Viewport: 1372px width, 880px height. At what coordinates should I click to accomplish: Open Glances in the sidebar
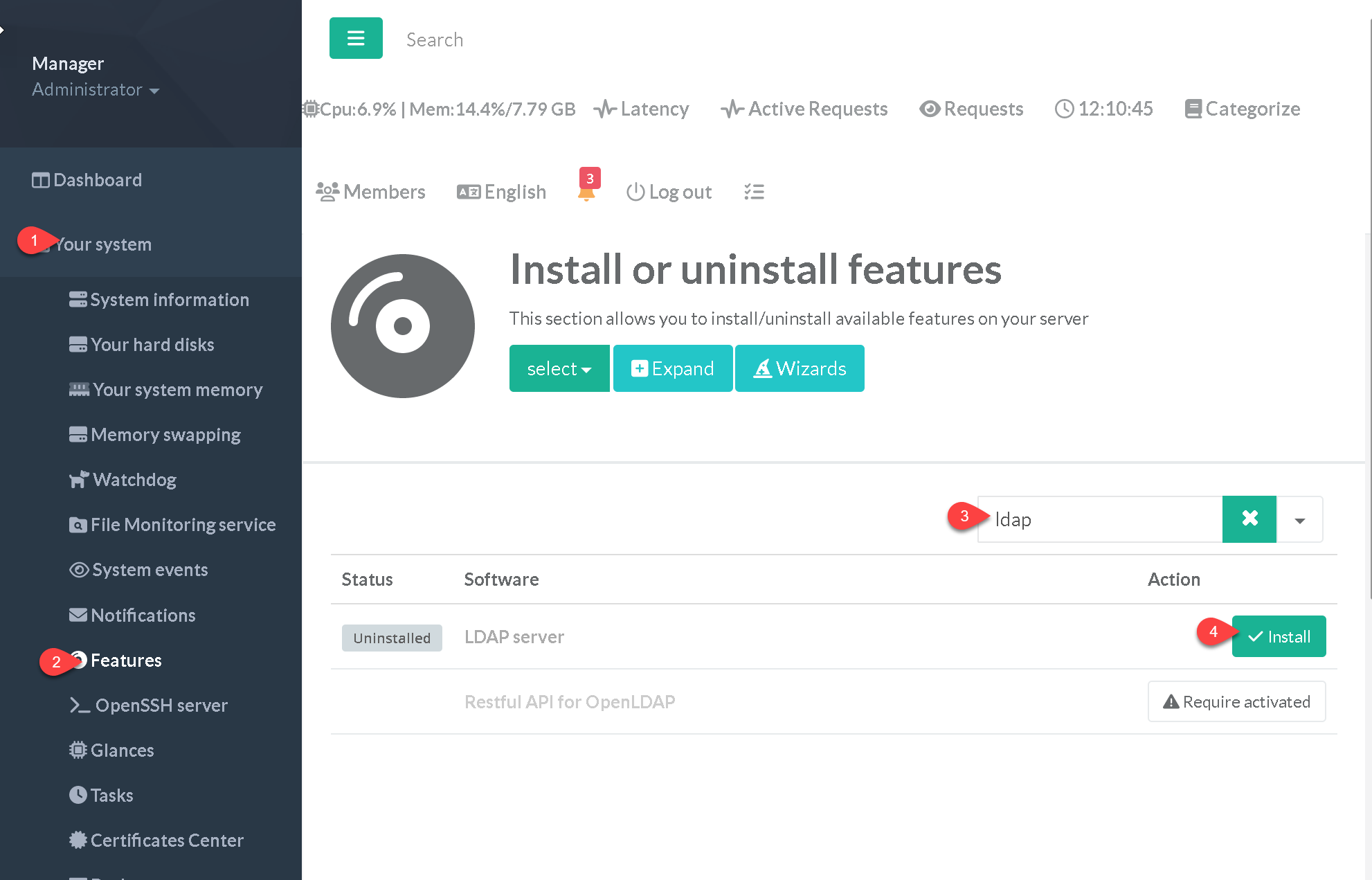(x=122, y=751)
